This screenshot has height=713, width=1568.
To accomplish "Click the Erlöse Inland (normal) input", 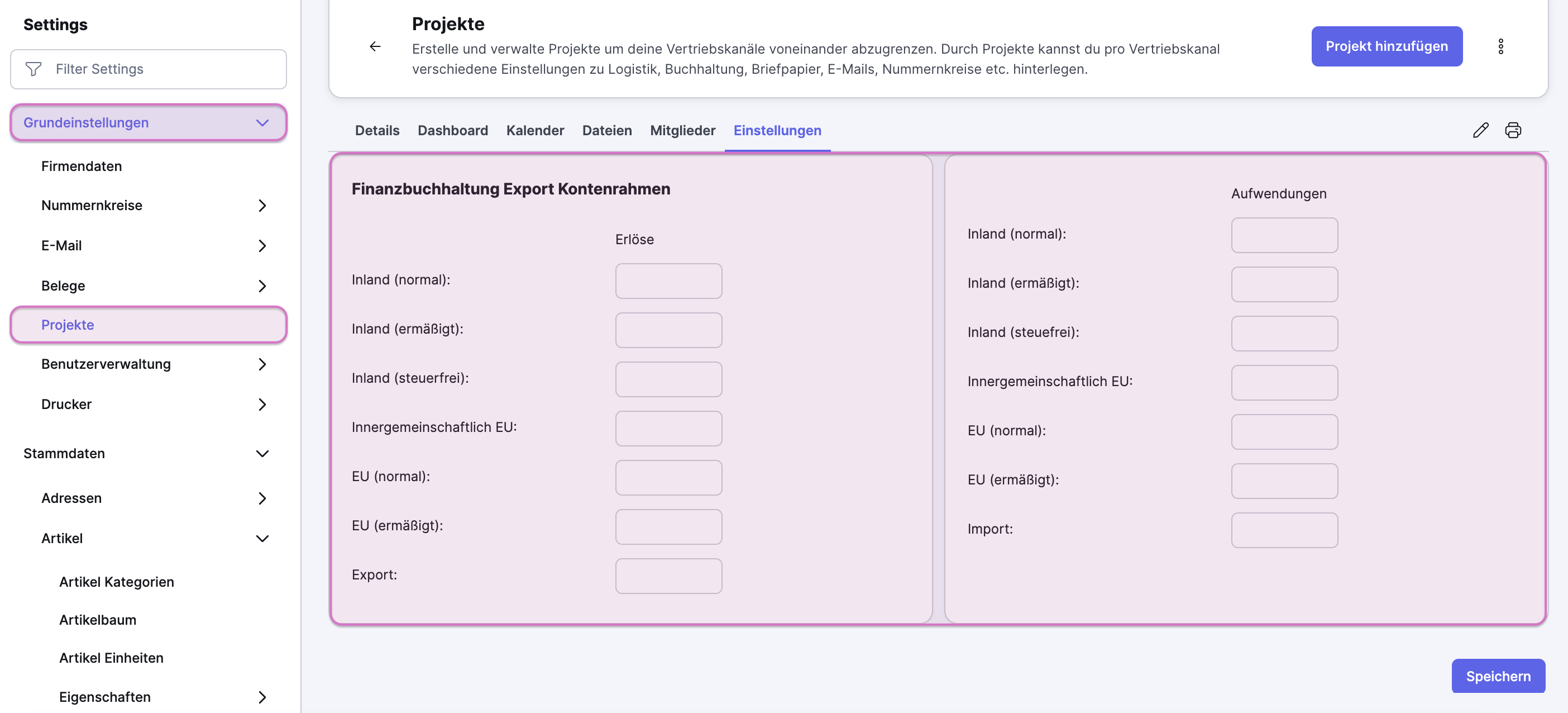I will tap(668, 281).
